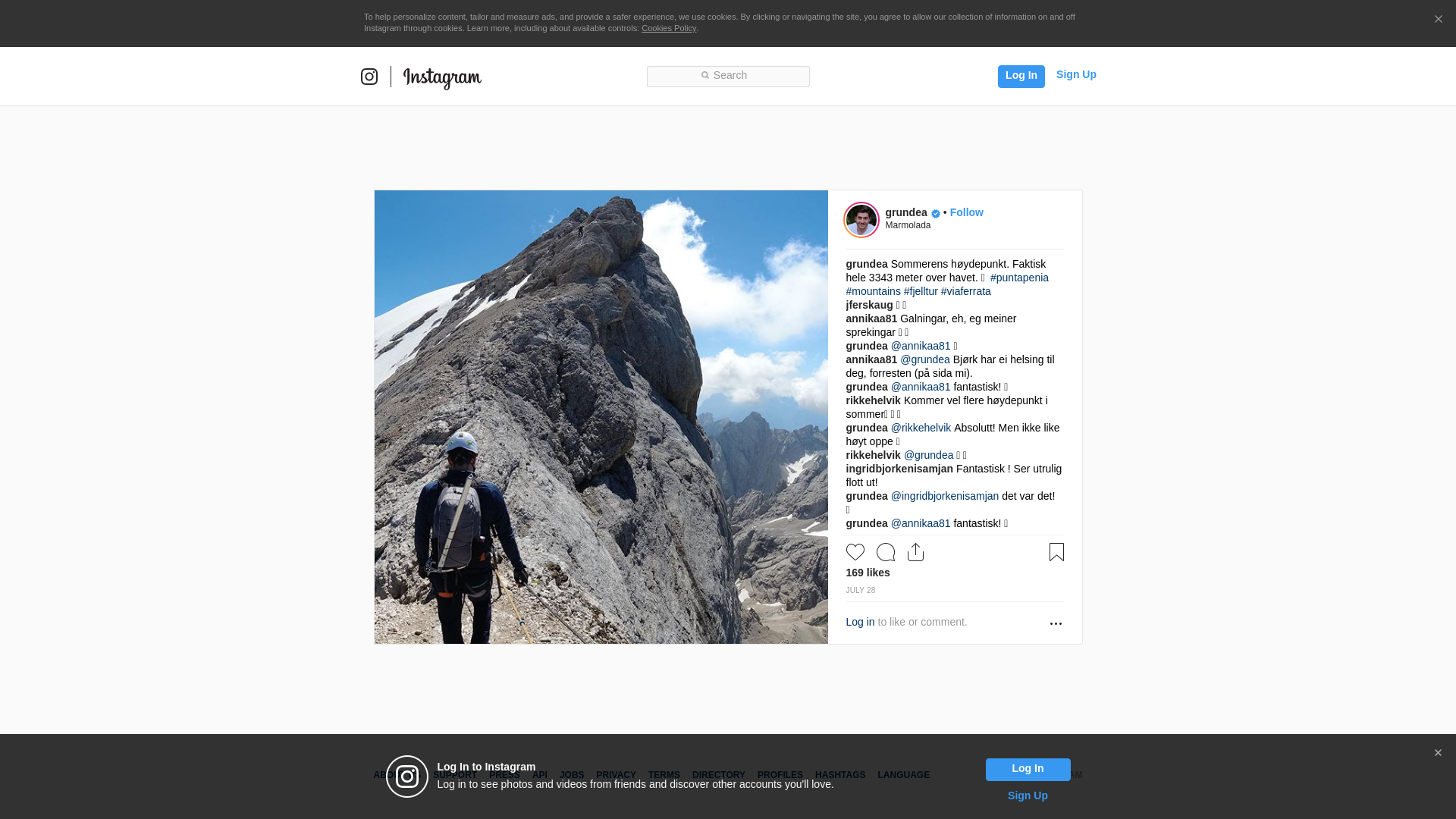Open the Cookies Policy link
The height and width of the screenshot is (819, 1456).
[x=668, y=28]
